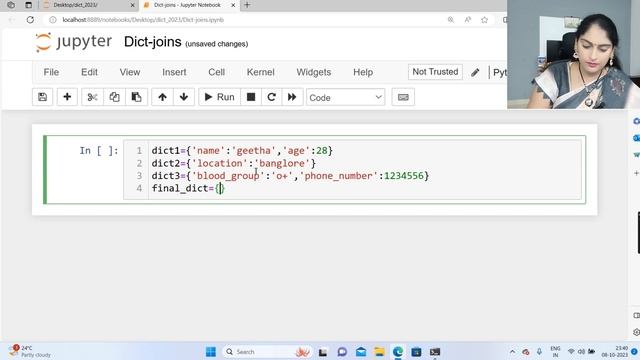Open the File menu
Image resolution: width=640 pixels, height=360 pixels.
(51, 72)
